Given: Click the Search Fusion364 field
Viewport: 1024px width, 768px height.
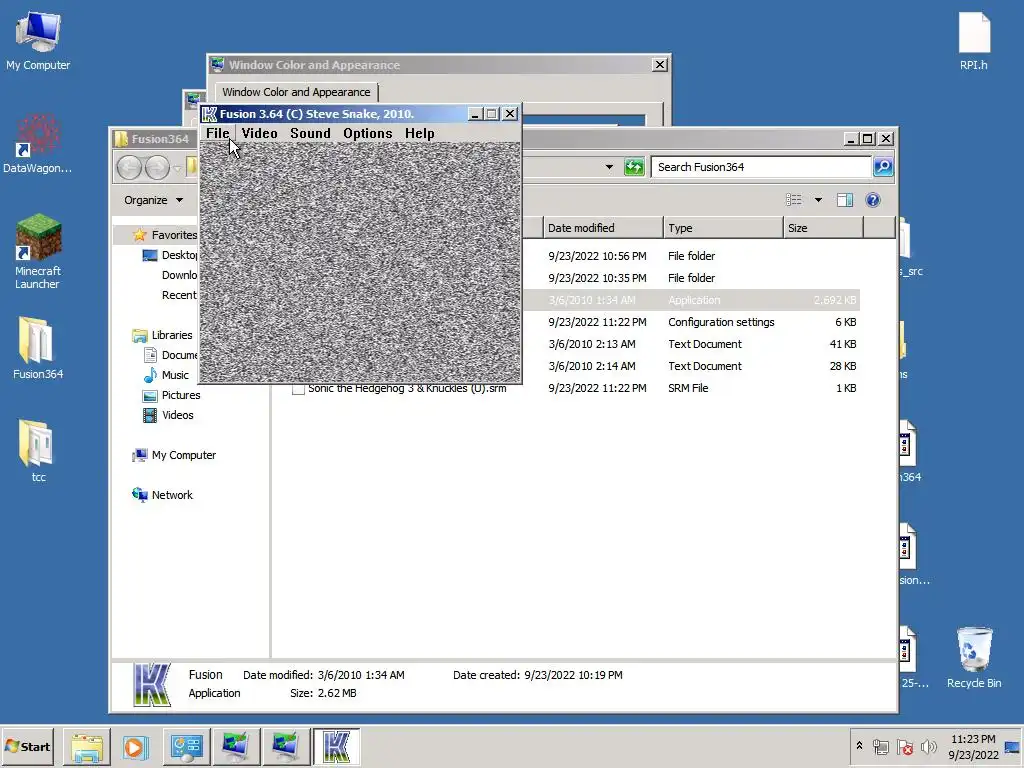Looking at the screenshot, I should (x=761, y=167).
